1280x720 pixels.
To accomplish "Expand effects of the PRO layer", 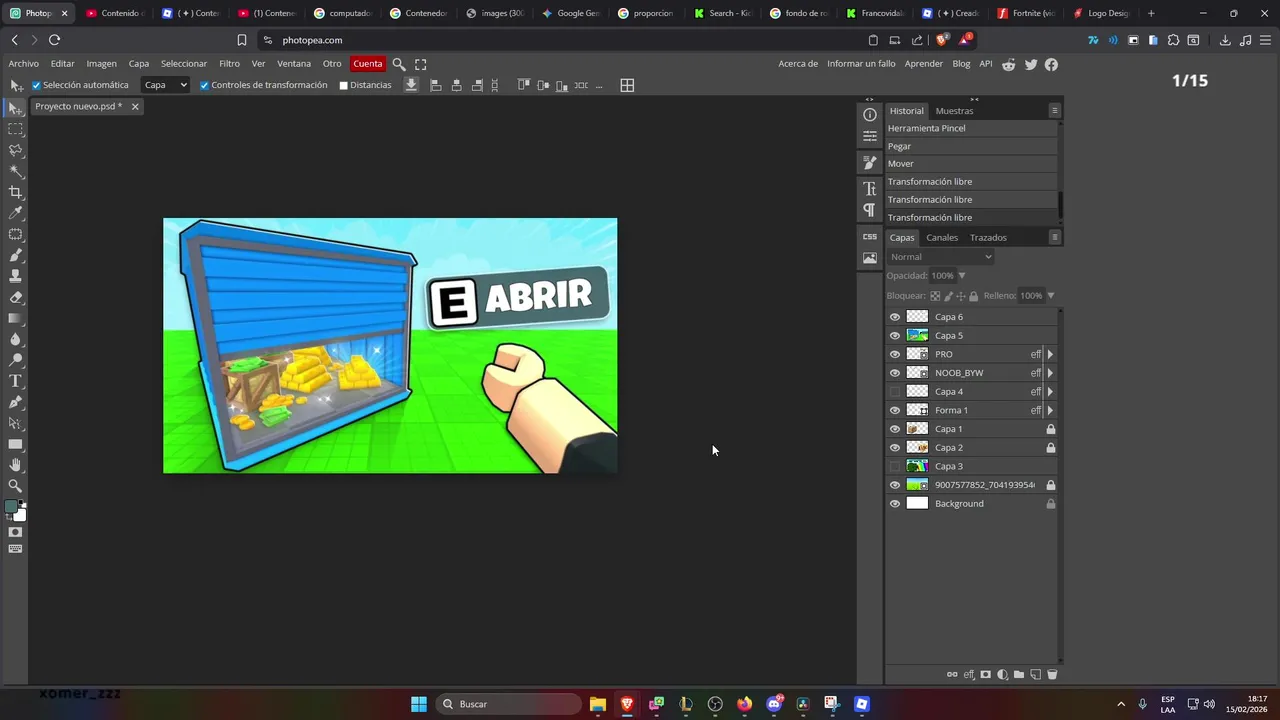I will tap(1050, 354).
